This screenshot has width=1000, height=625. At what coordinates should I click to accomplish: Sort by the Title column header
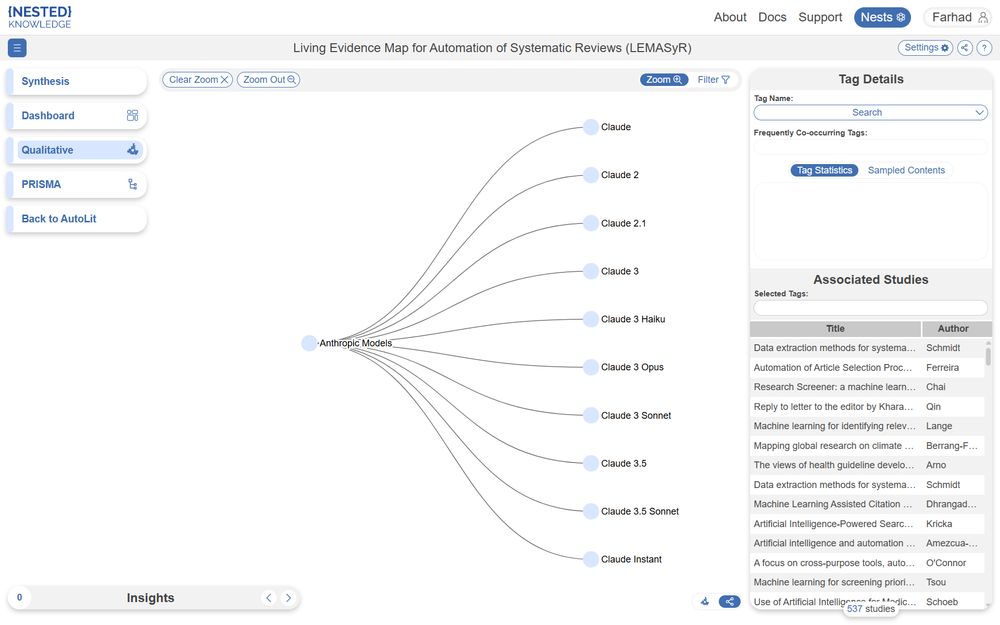tap(835, 328)
